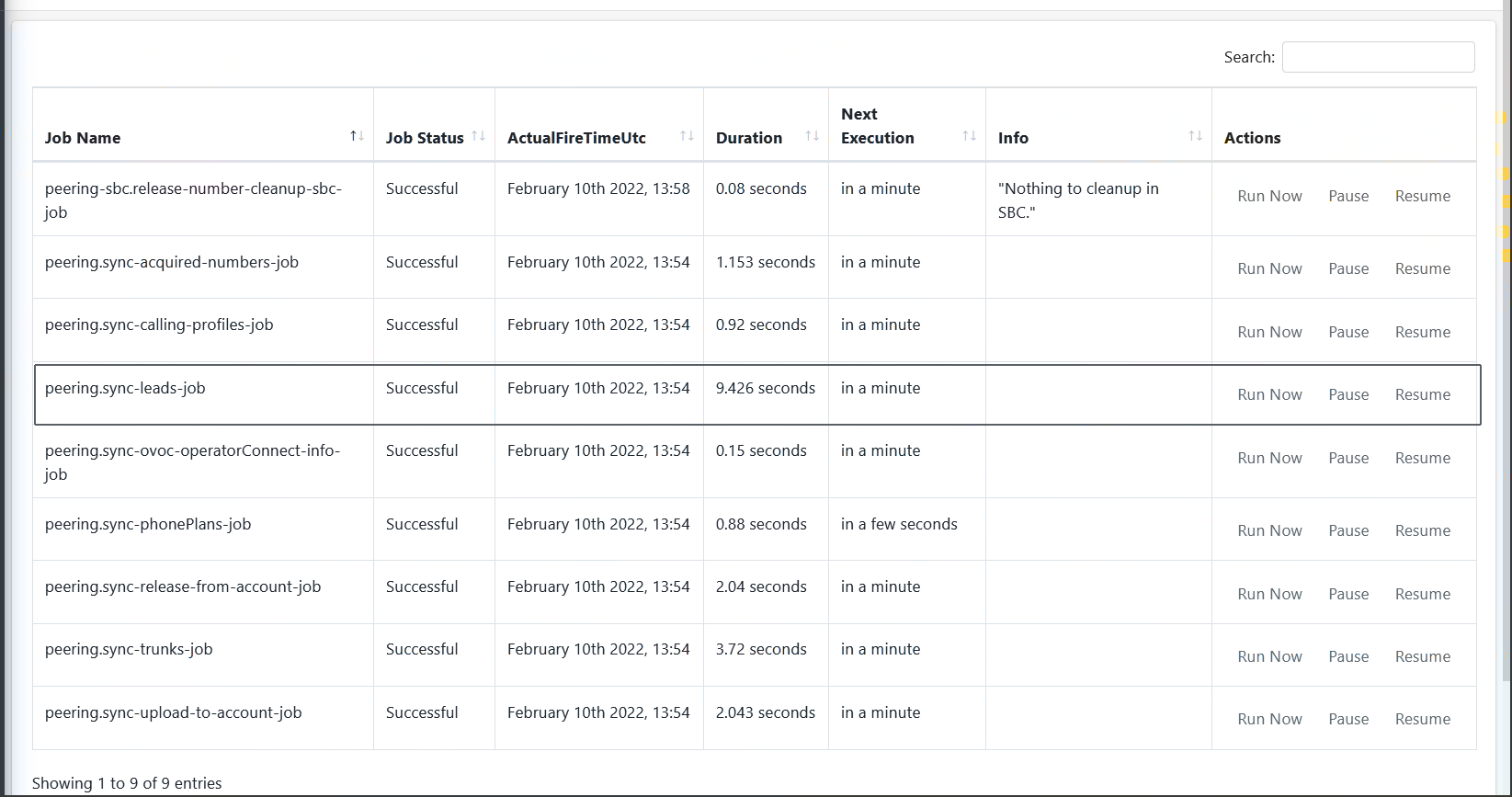The image size is (1512, 797).
Task: Click the peering.sync-release-from-account-job name
Action: [183, 586]
